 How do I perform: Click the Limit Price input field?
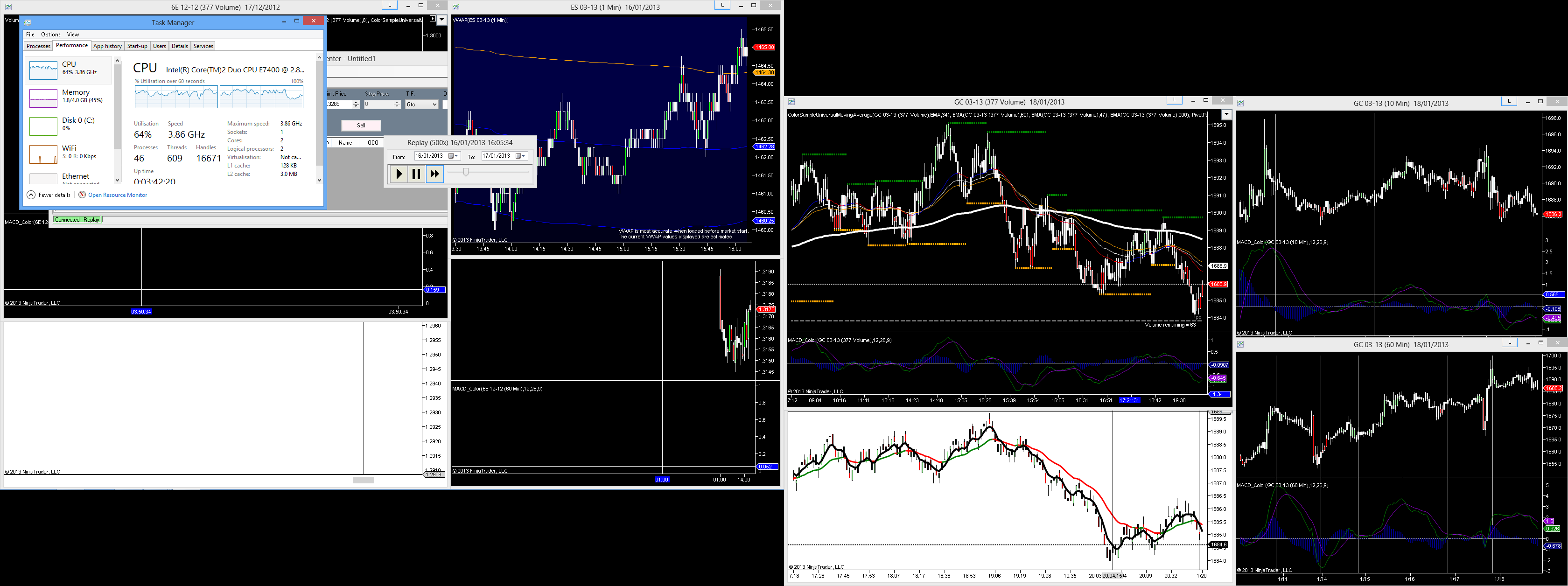[340, 105]
